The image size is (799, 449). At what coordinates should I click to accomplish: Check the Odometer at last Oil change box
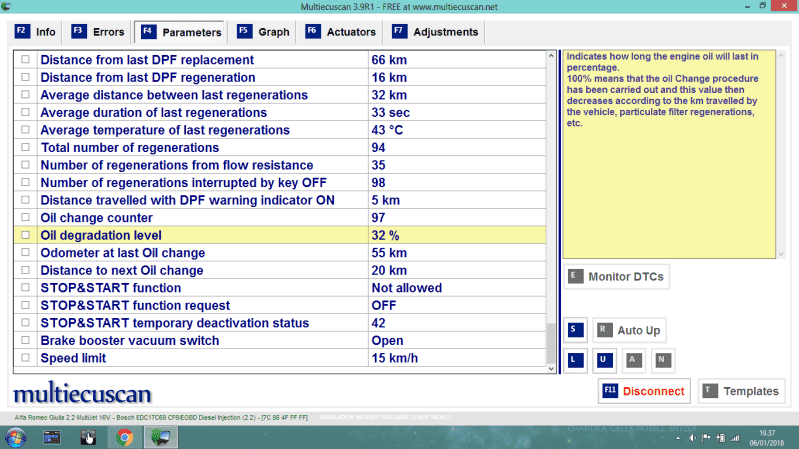(25, 252)
